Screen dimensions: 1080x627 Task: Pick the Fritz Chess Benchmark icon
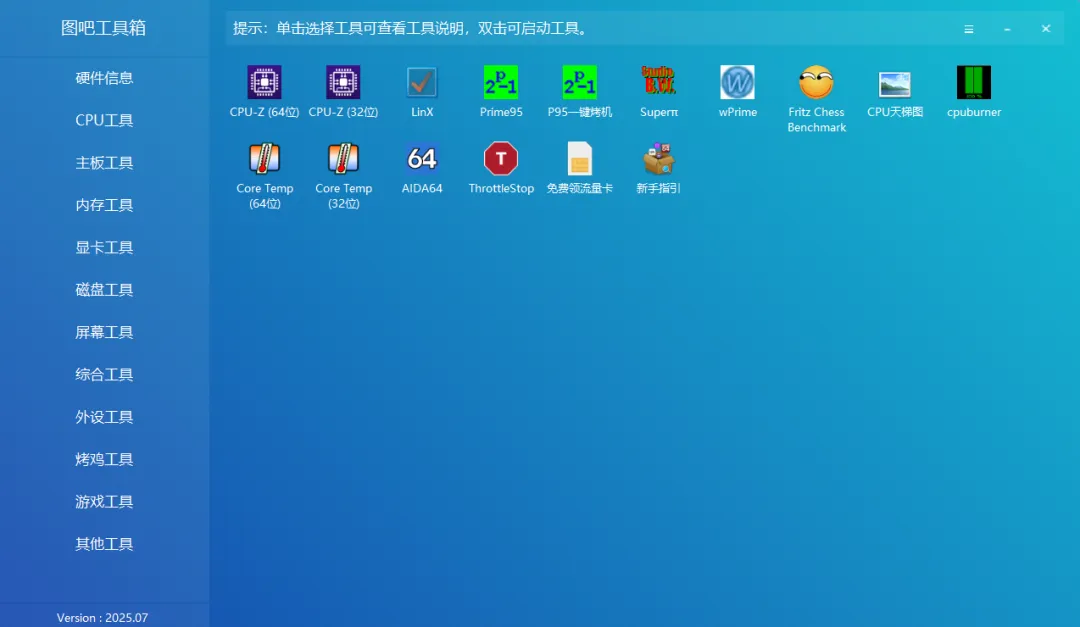click(x=816, y=83)
